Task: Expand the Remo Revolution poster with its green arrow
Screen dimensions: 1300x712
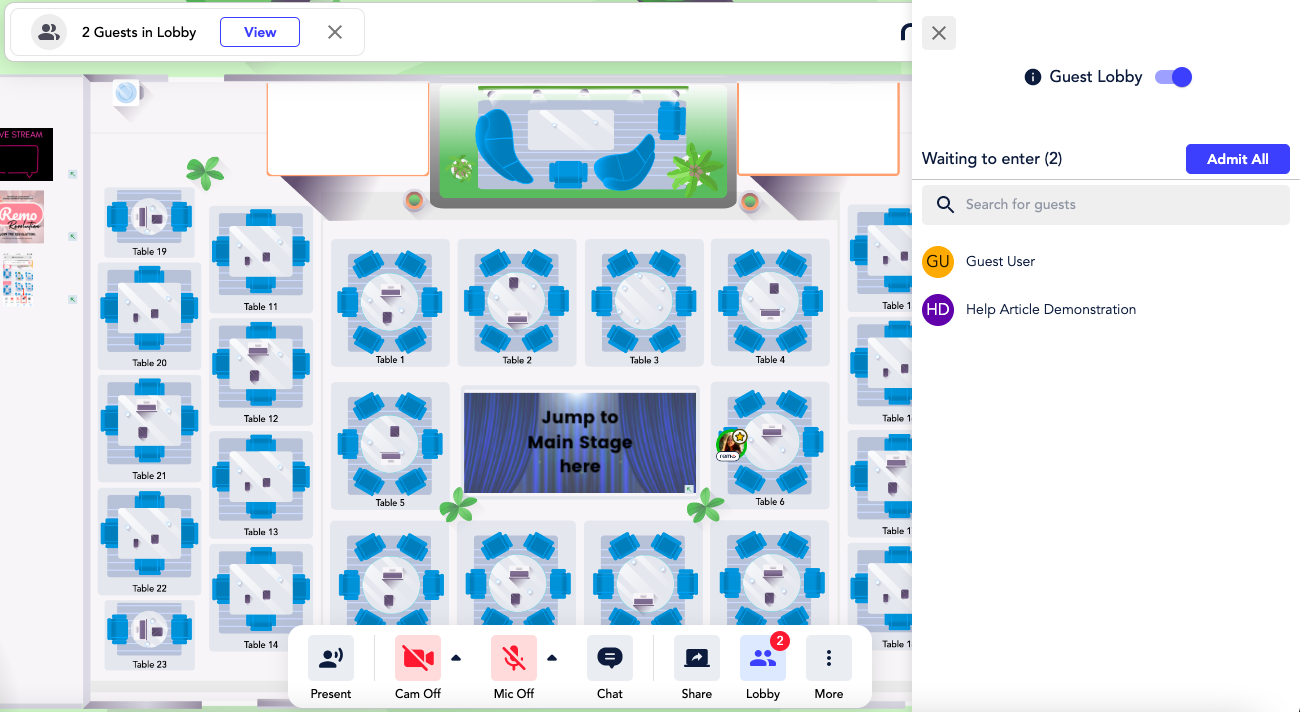Action: coord(71,237)
